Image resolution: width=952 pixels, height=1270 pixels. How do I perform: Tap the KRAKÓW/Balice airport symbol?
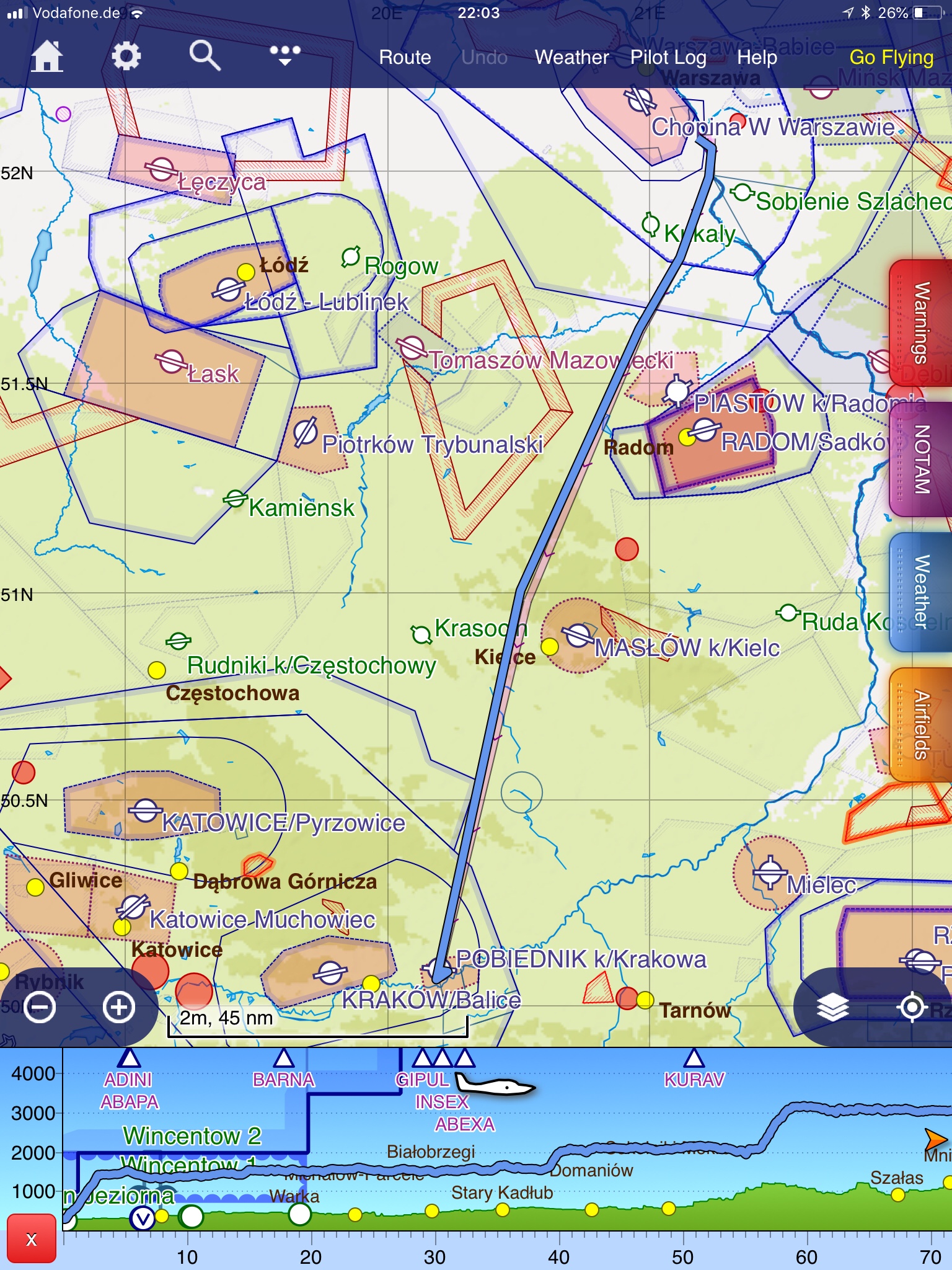click(x=330, y=973)
